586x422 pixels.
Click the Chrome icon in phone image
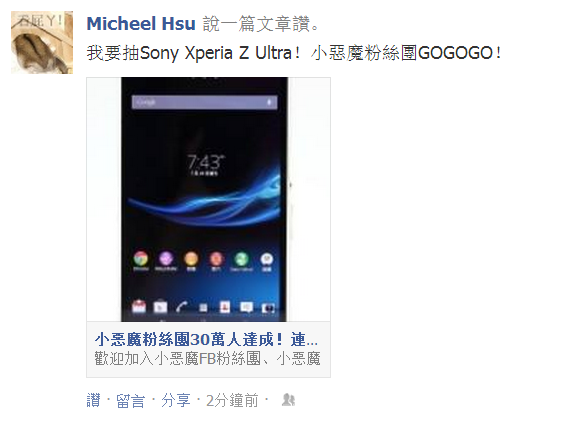[141, 258]
